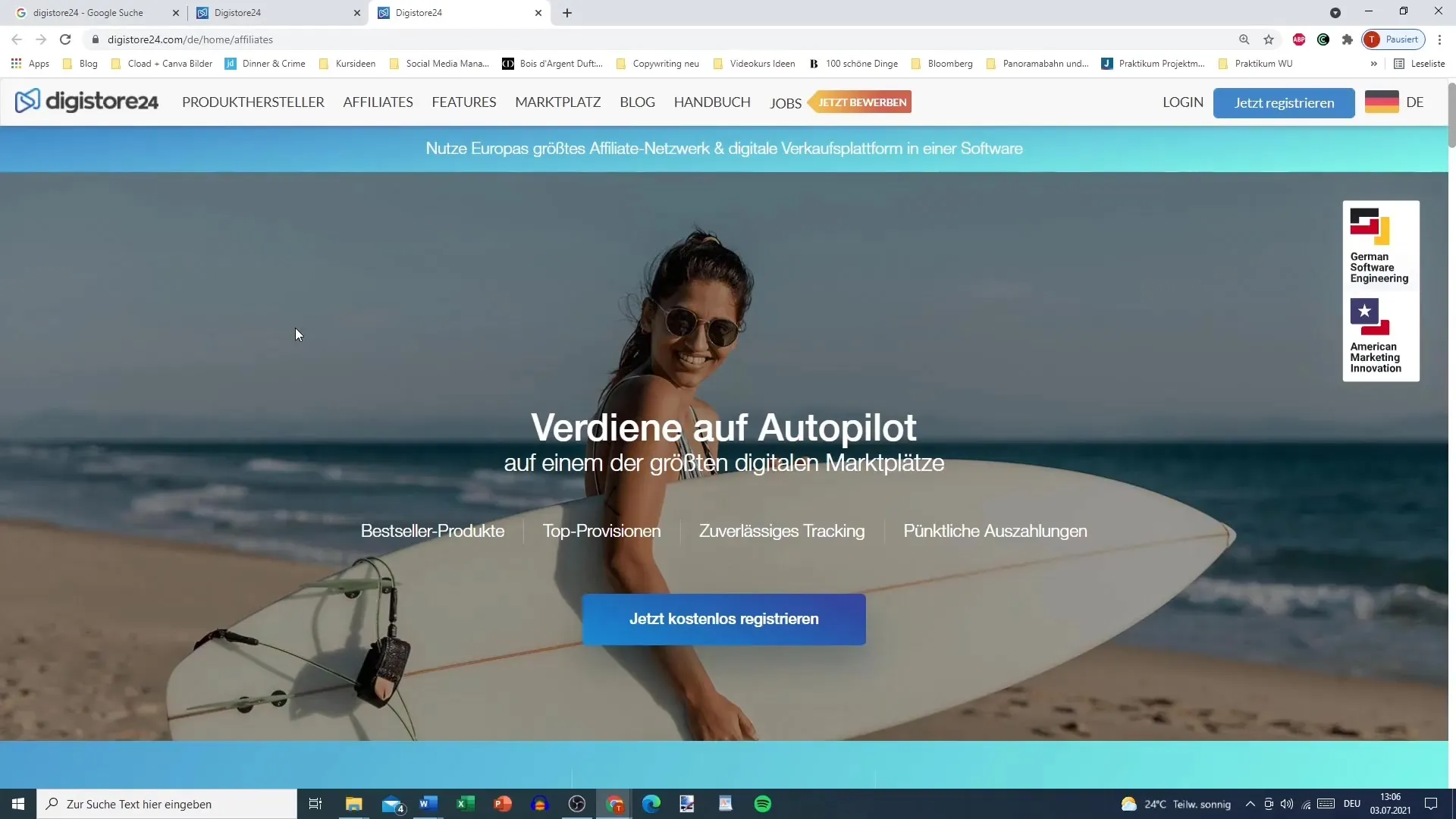The image size is (1456, 819).
Task: Click the Avast browser extension icon
Action: [1323, 40]
